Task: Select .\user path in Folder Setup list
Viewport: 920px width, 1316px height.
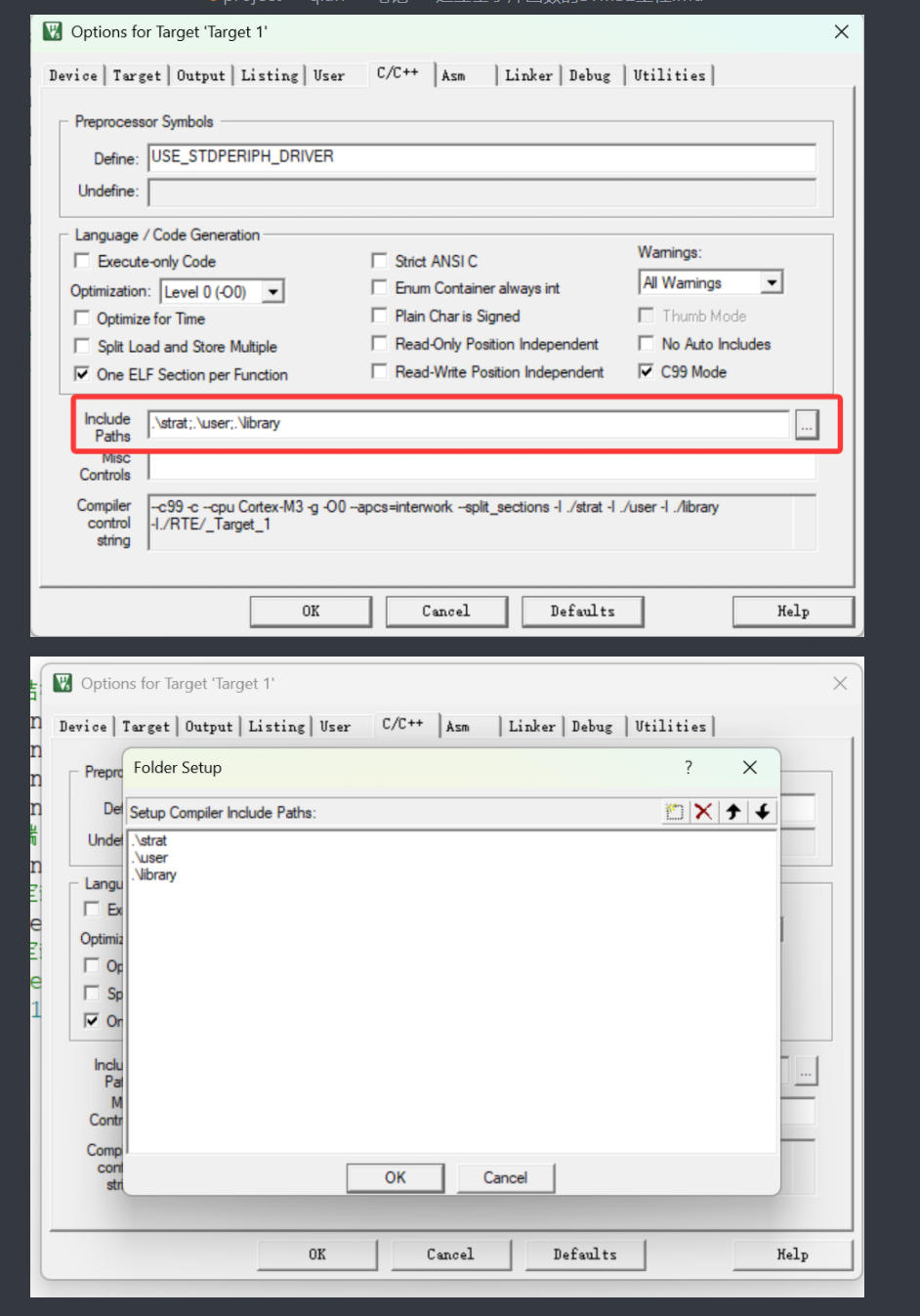Action: (x=149, y=858)
